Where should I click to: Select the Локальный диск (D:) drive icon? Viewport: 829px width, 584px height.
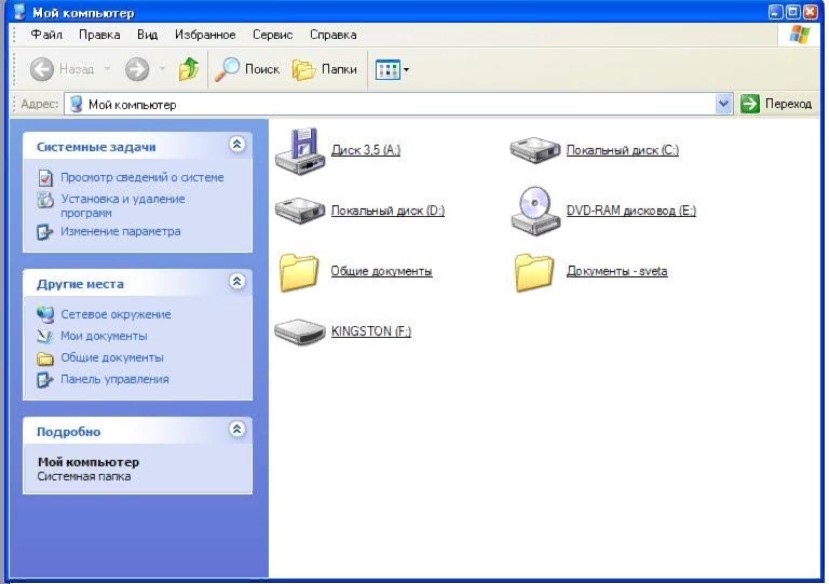tap(300, 211)
